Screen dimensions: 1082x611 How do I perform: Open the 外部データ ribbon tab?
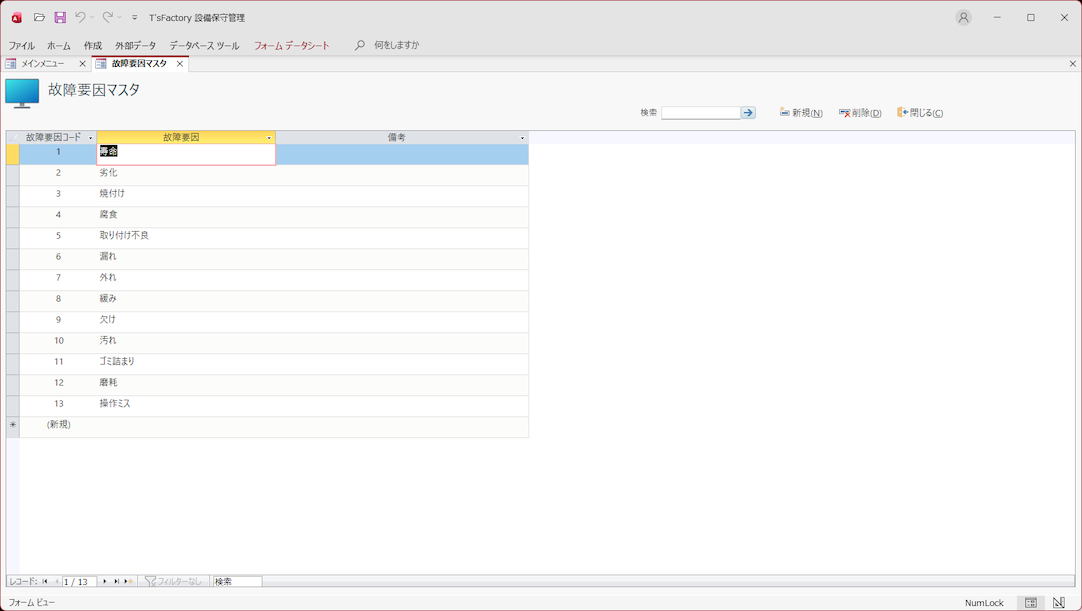(x=135, y=46)
